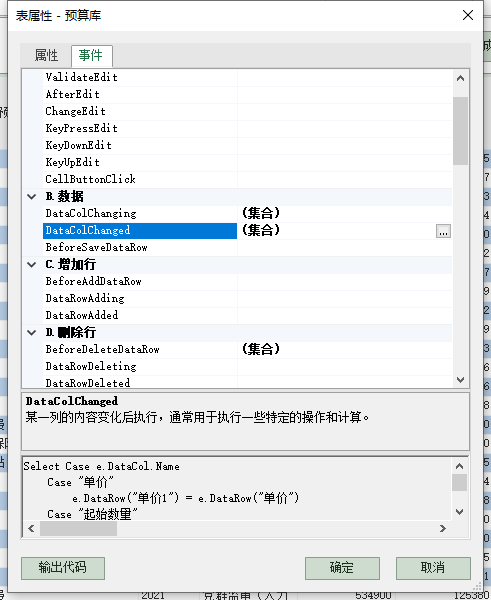Select the DataColChanging event row
Viewport: 491px width, 600px height.
click(237, 214)
